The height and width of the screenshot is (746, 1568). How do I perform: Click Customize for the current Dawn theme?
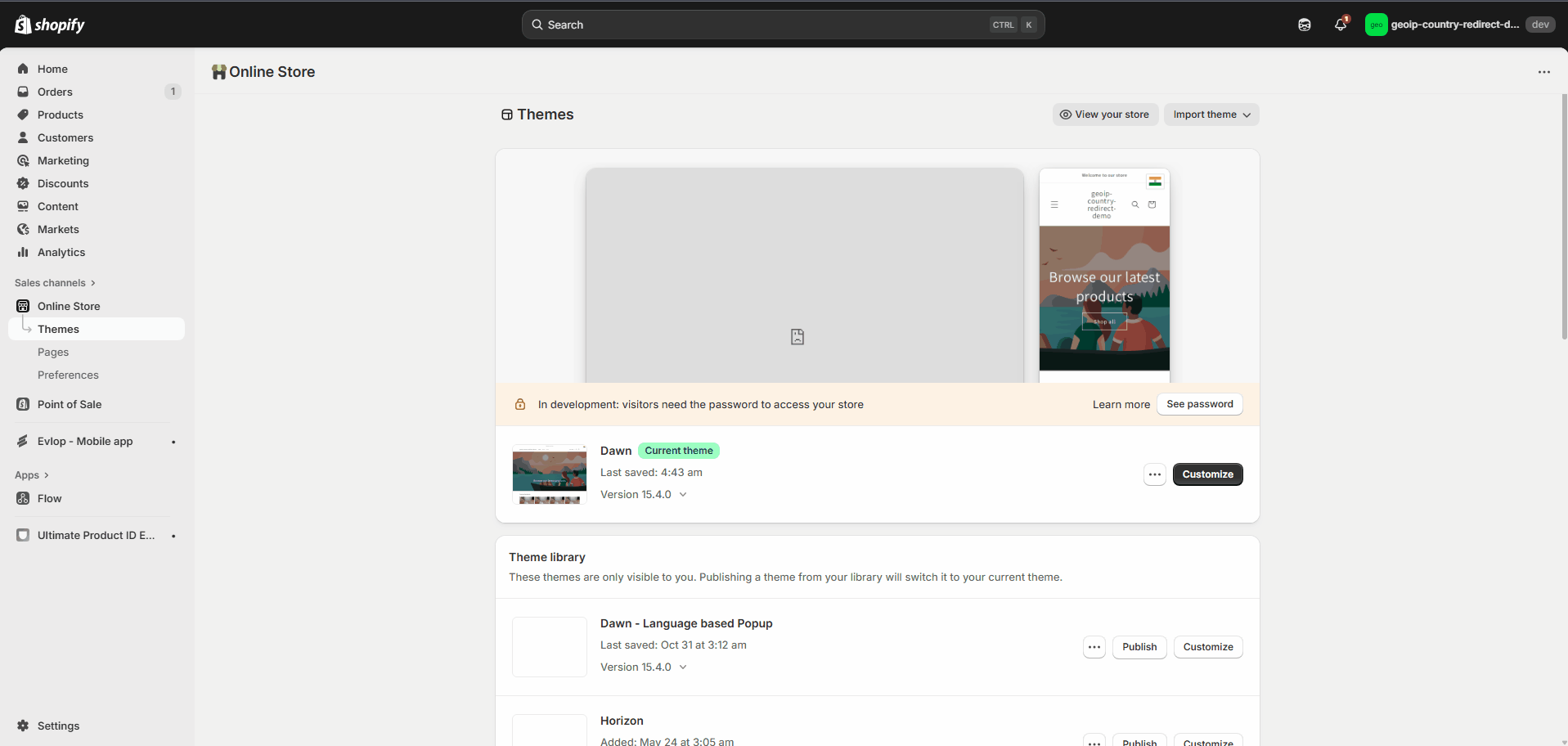point(1207,474)
